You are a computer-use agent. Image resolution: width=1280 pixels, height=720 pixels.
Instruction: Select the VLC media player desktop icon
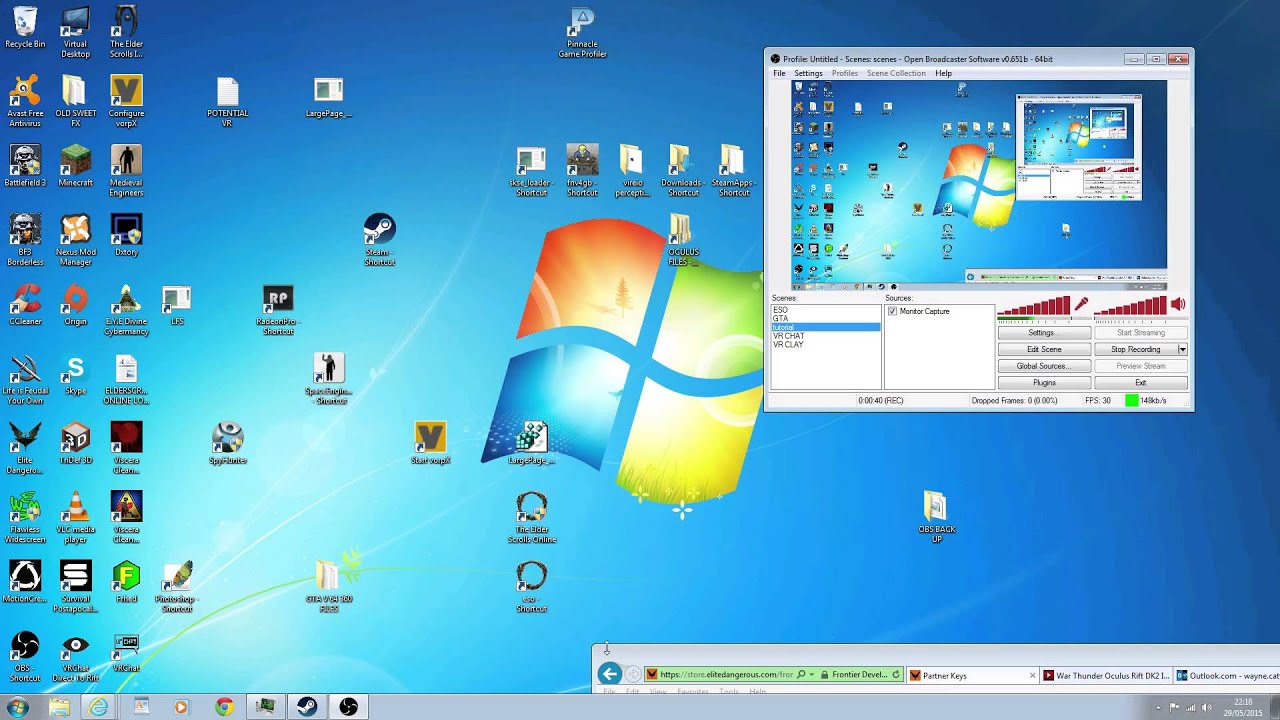coord(75,518)
